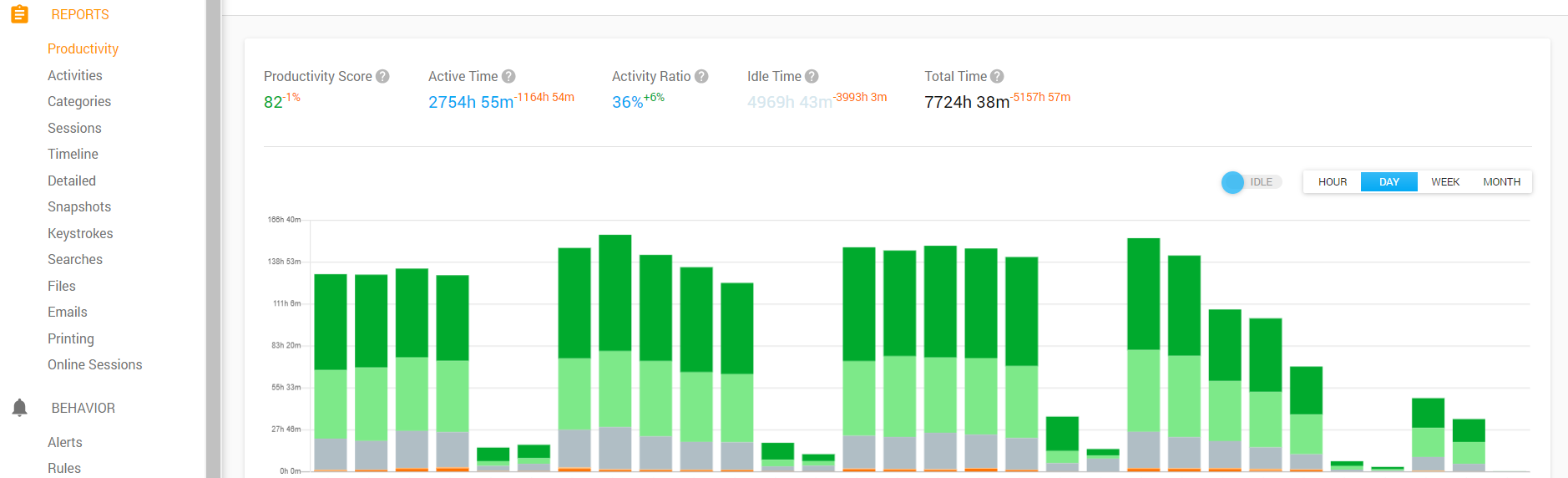Click Productivity Score help icon

pos(382,76)
